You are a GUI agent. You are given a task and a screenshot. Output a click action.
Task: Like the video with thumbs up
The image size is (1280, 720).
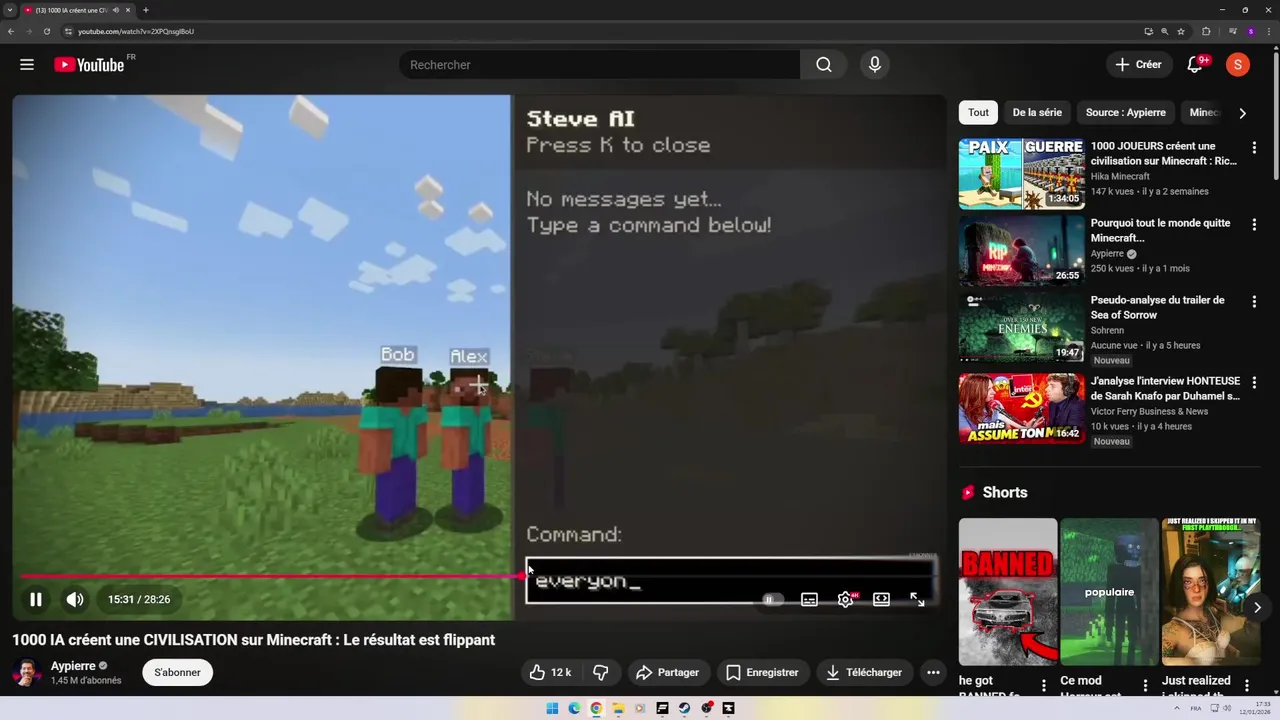coord(551,672)
